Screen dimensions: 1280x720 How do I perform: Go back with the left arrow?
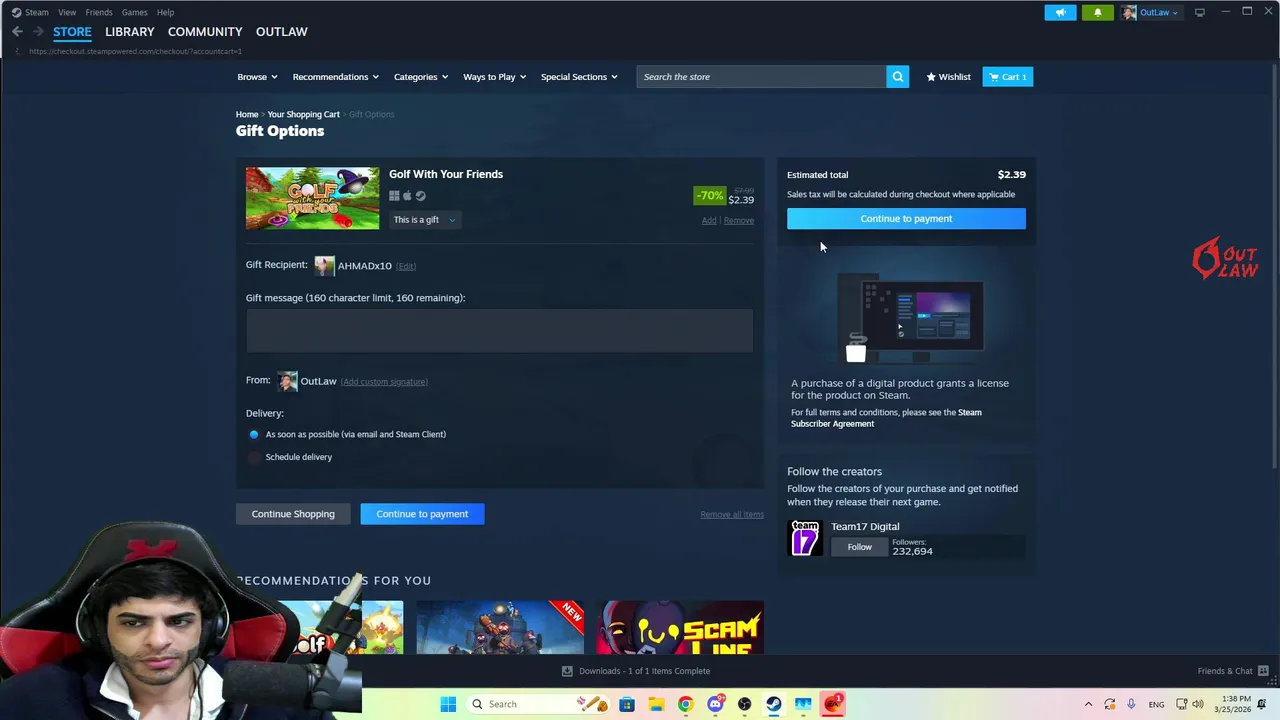17,32
